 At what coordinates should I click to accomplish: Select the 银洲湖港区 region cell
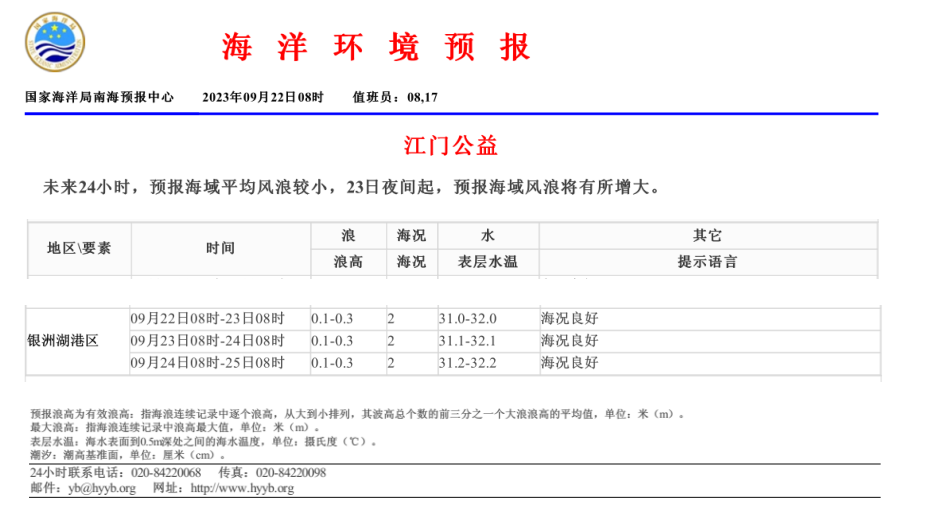tap(63, 341)
